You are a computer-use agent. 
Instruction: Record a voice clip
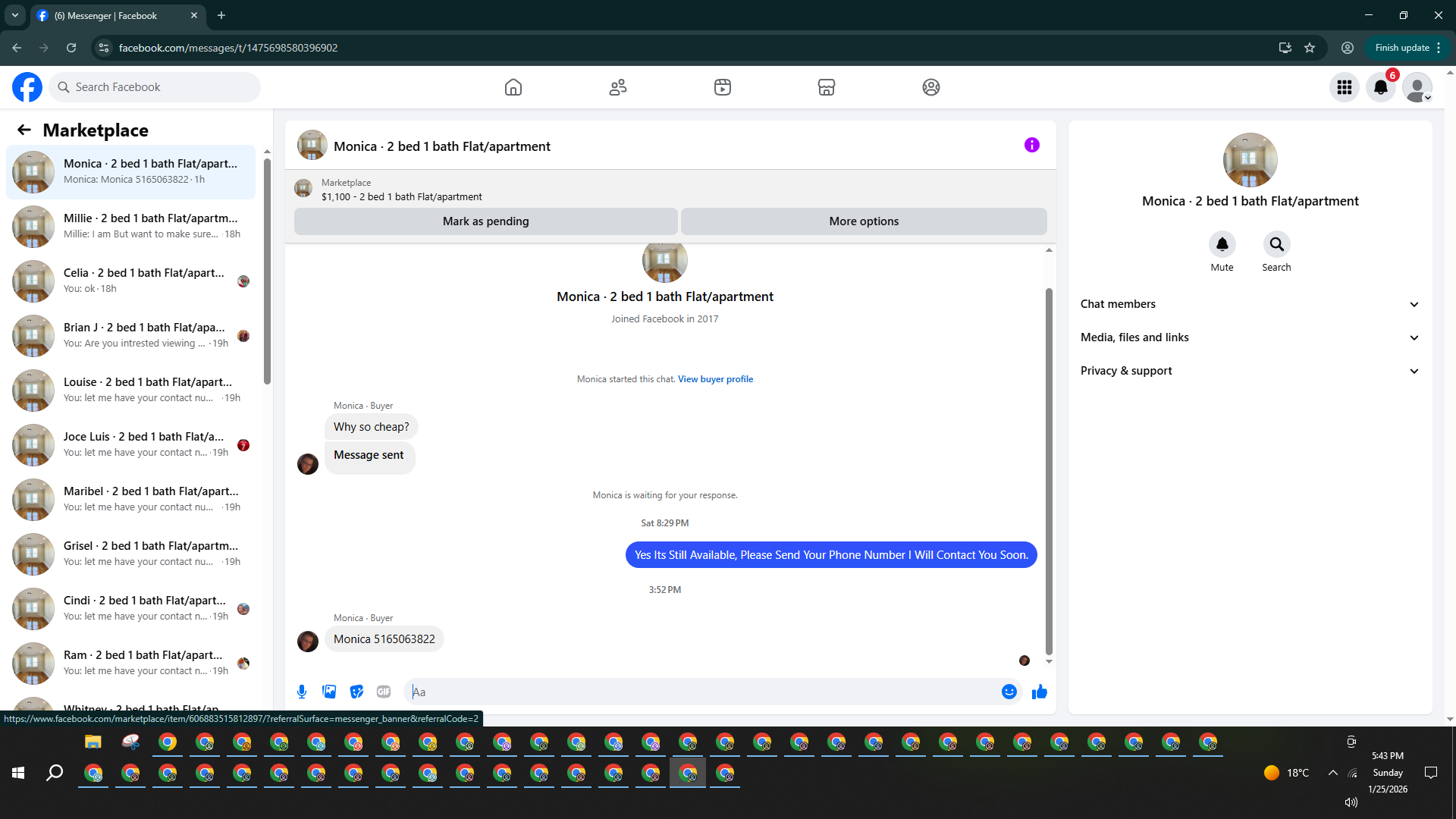click(302, 692)
